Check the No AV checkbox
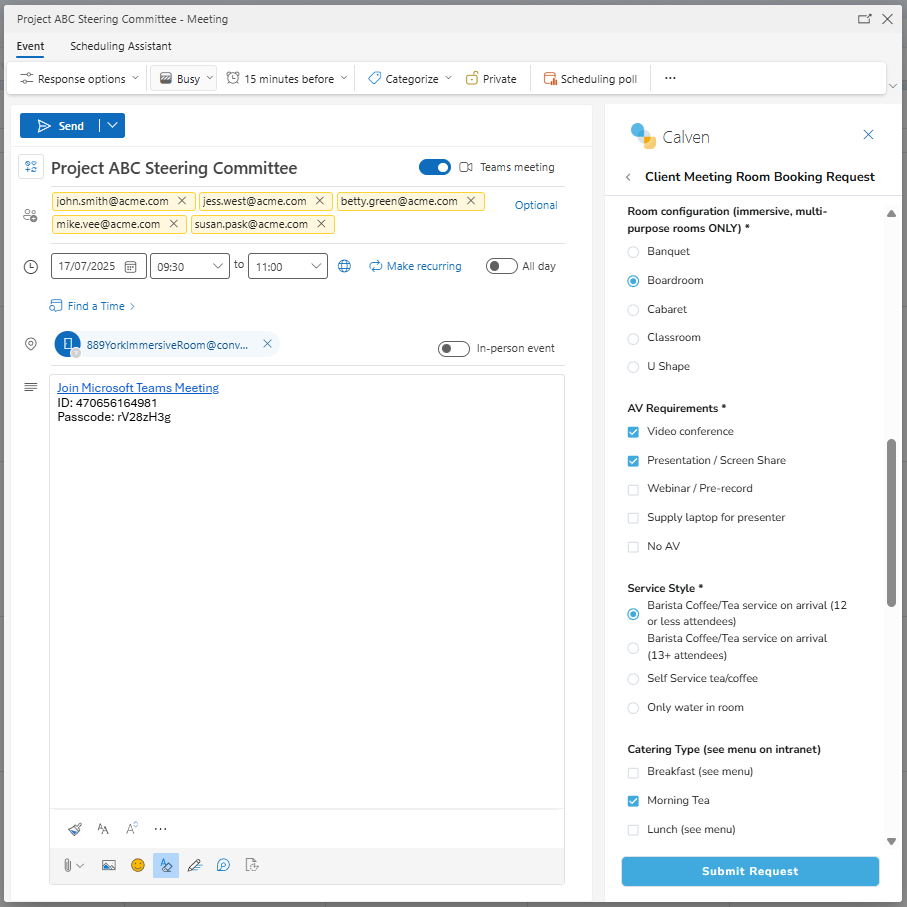The height and width of the screenshot is (907, 907). click(633, 547)
